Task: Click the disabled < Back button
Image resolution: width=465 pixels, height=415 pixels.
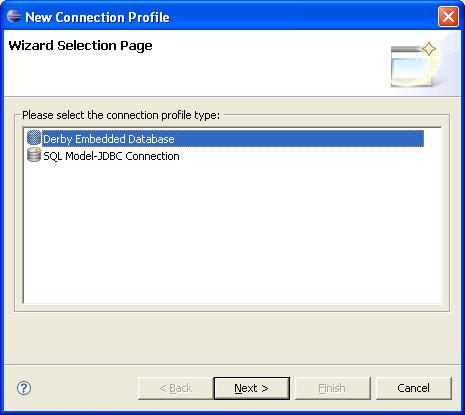Action: pos(175,388)
